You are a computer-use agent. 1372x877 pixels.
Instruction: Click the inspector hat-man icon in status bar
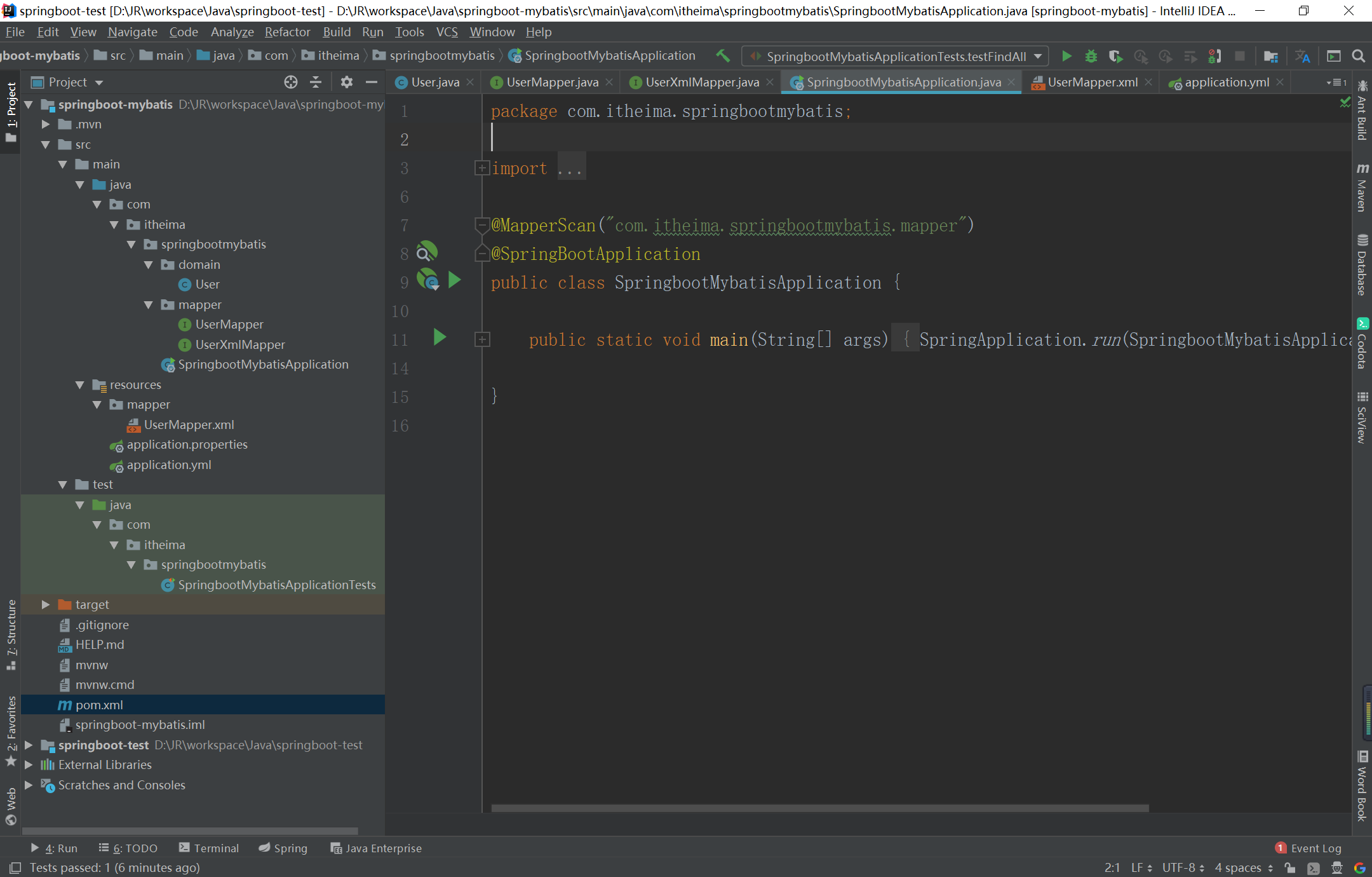click(1337, 867)
